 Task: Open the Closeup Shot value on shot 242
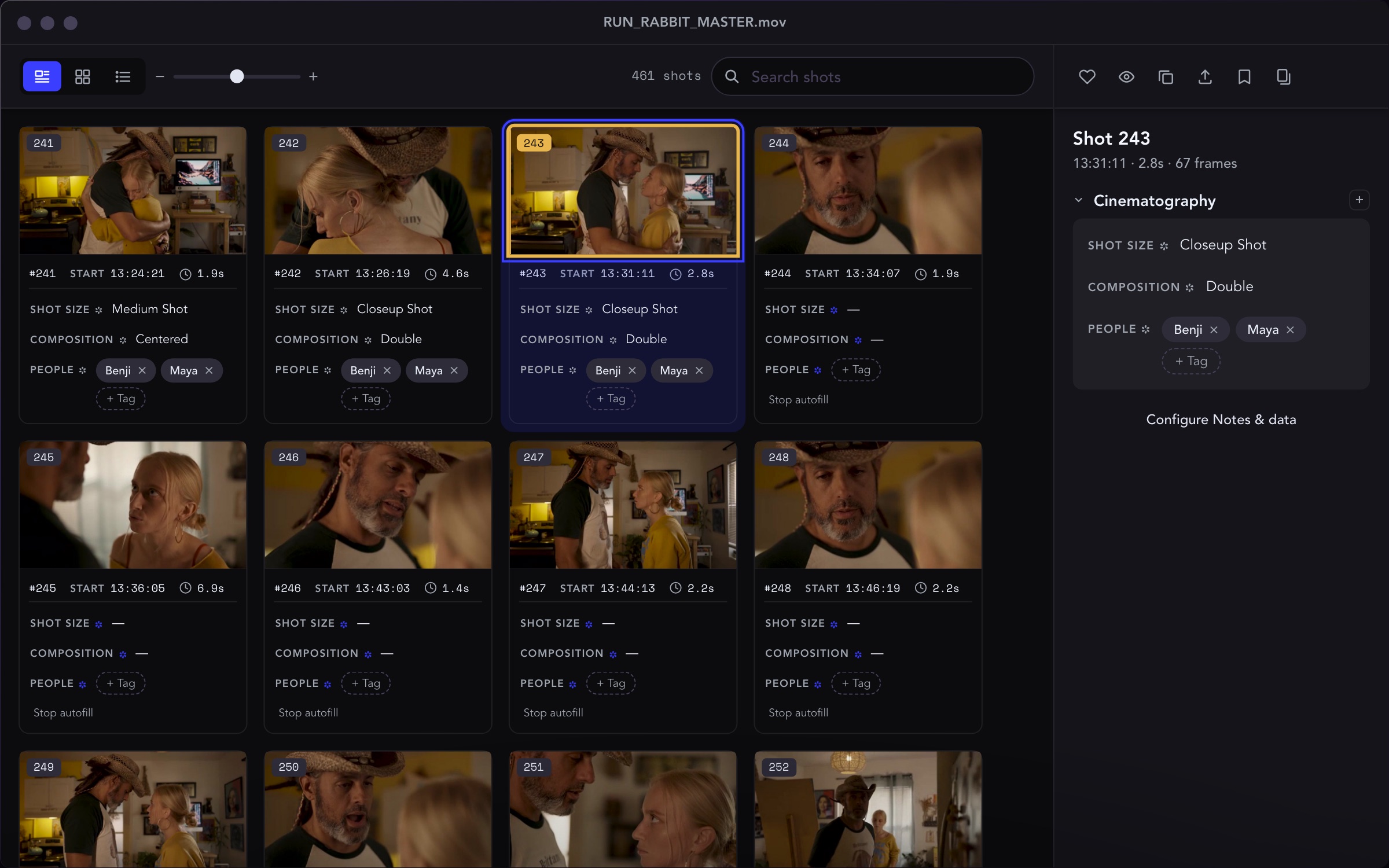point(395,309)
